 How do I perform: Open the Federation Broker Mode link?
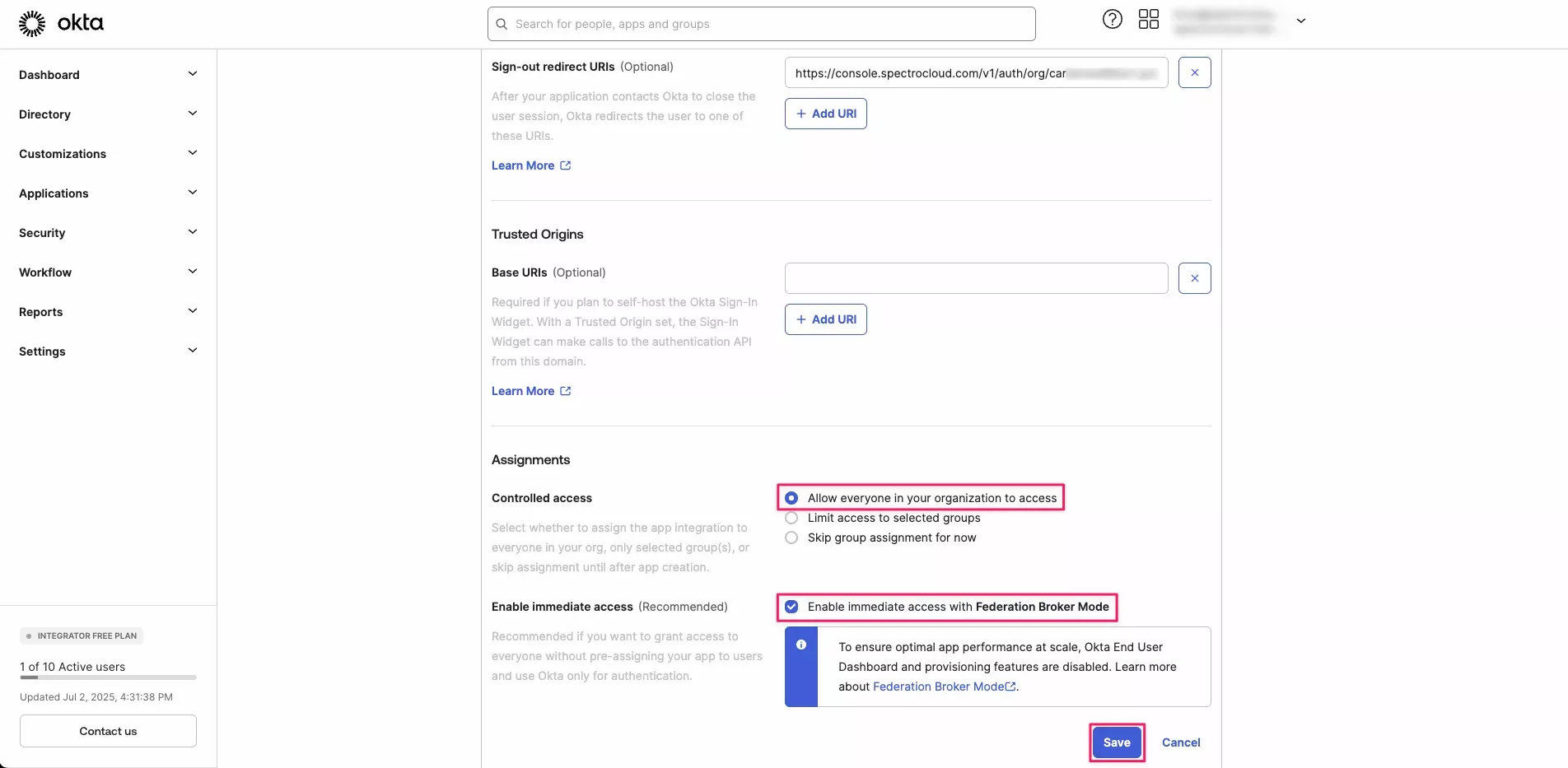[x=939, y=687]
